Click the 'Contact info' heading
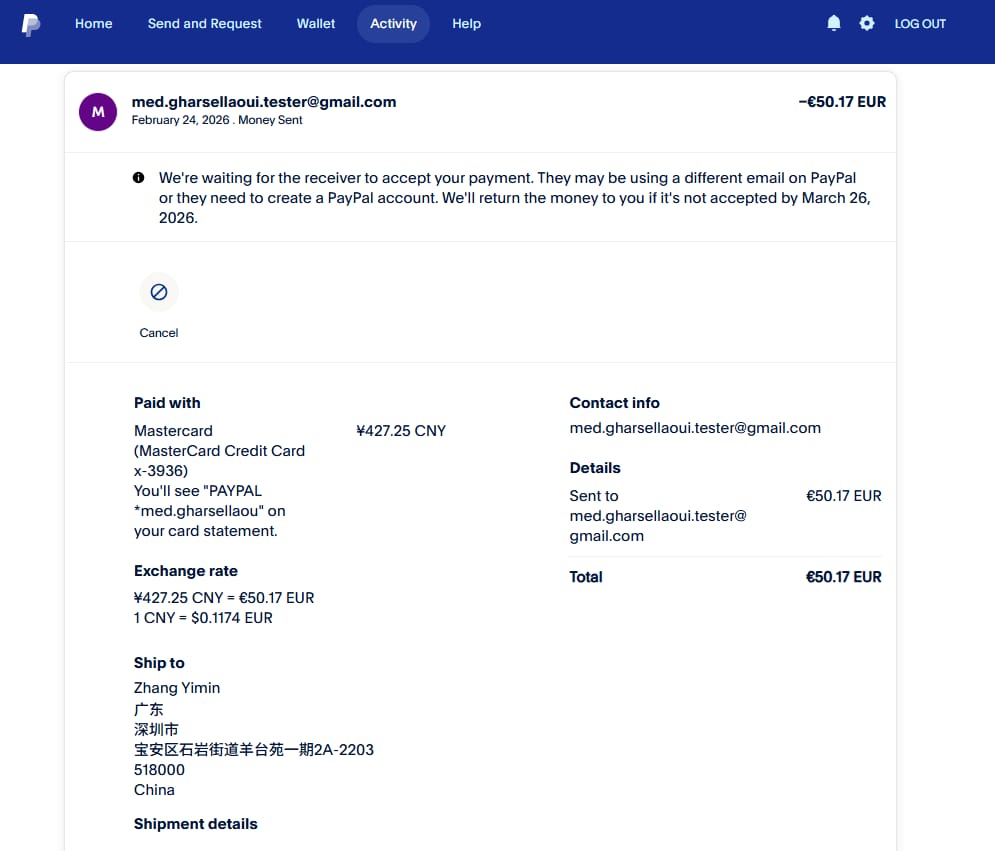 click(614, 403)
